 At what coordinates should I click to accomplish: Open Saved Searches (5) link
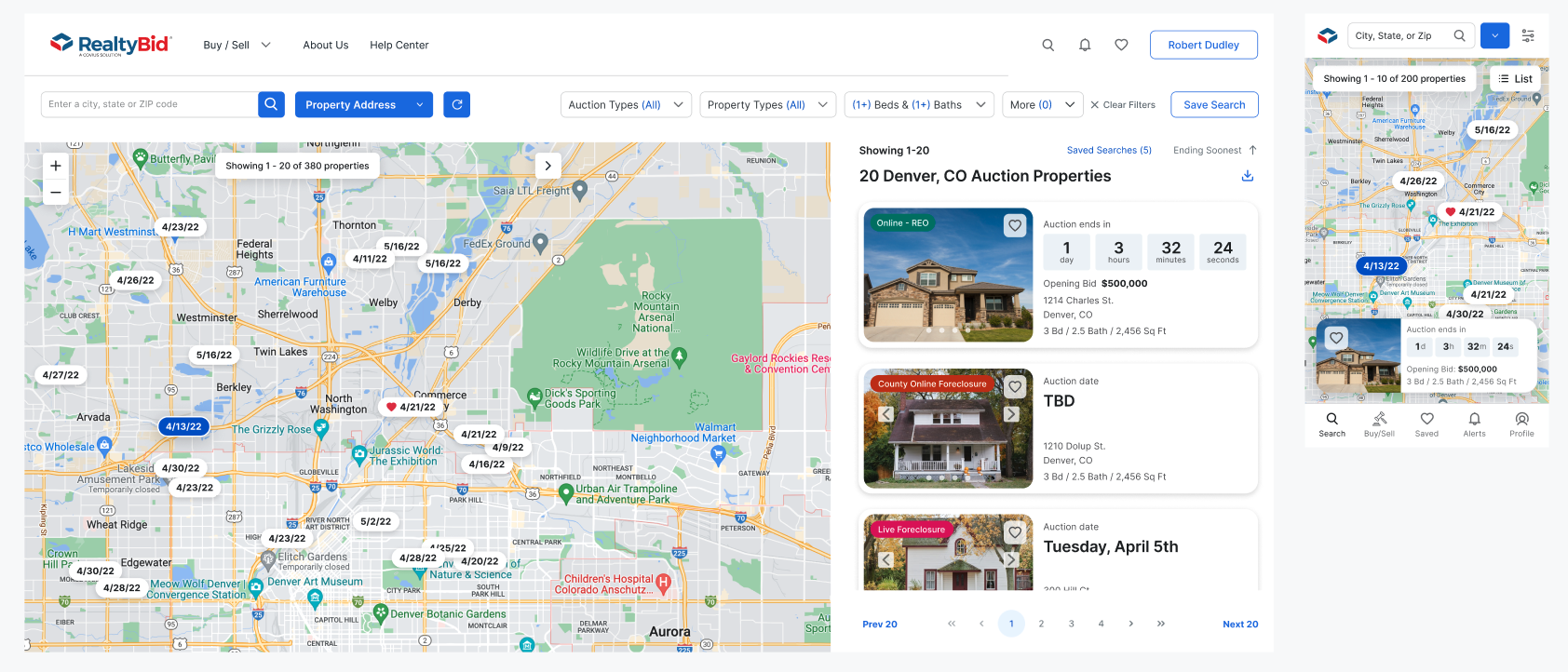(x=1109, y=150)
